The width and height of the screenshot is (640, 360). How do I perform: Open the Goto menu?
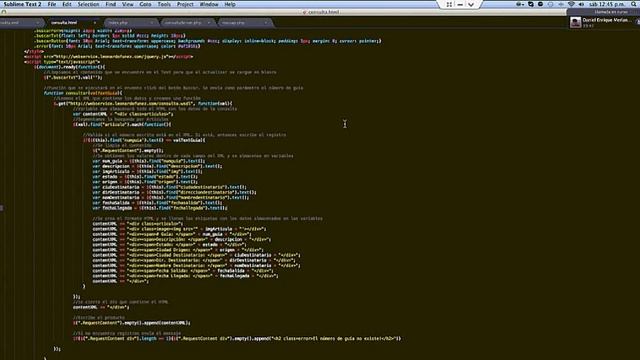click(145, 4)
